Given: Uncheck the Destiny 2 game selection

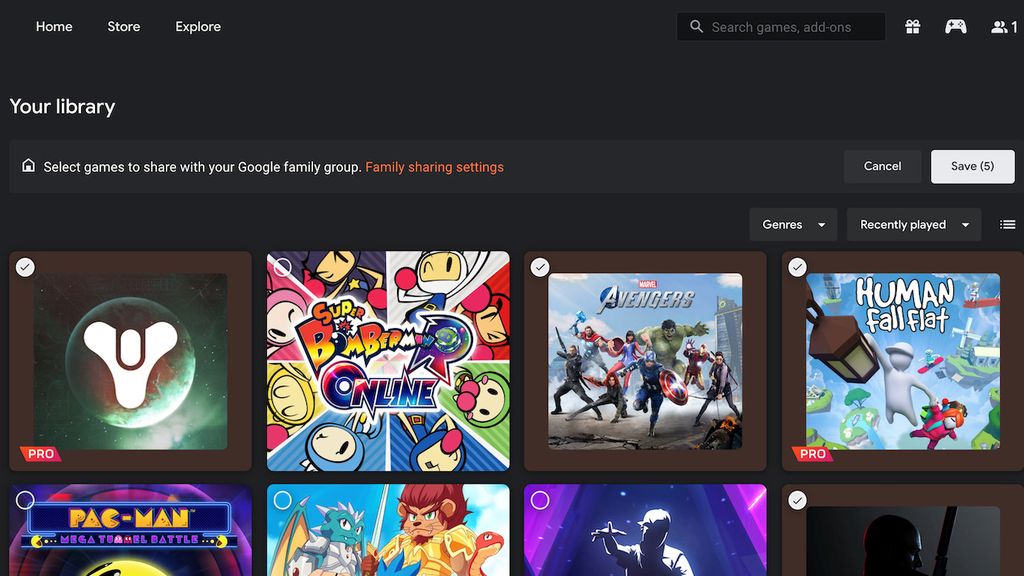Looking at the screenshot, I should pyautogui.click(x=25, y=267).
